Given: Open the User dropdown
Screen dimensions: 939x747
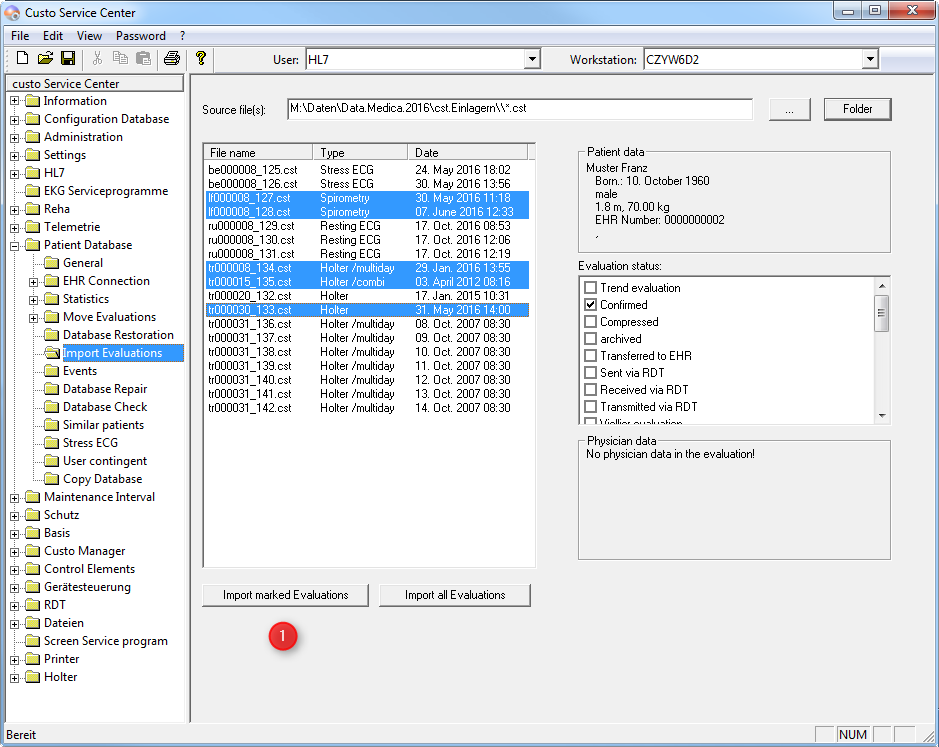Looking at the screenshot, I should [532, 59].
